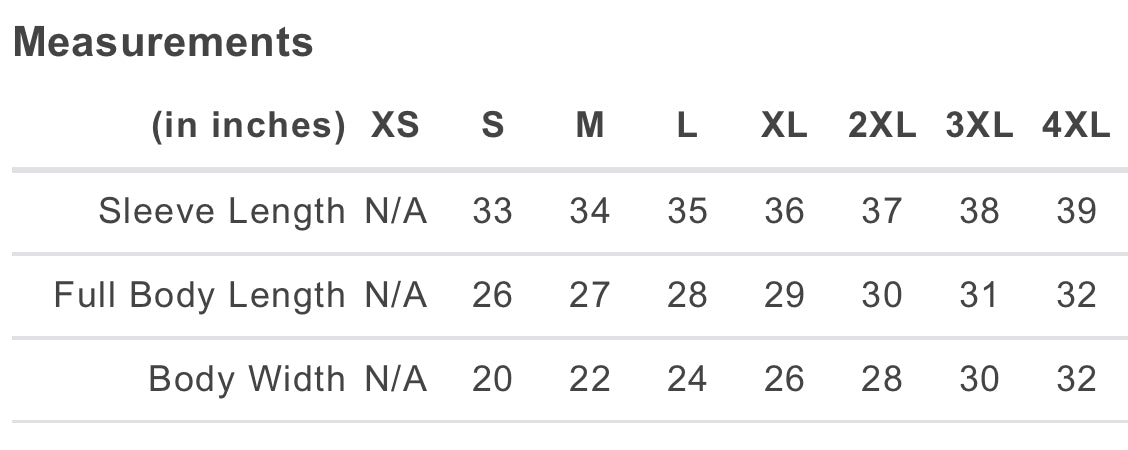Select the XS size column header
The height and width of the screenshot is (450, 1128).
tap(395, 126)
